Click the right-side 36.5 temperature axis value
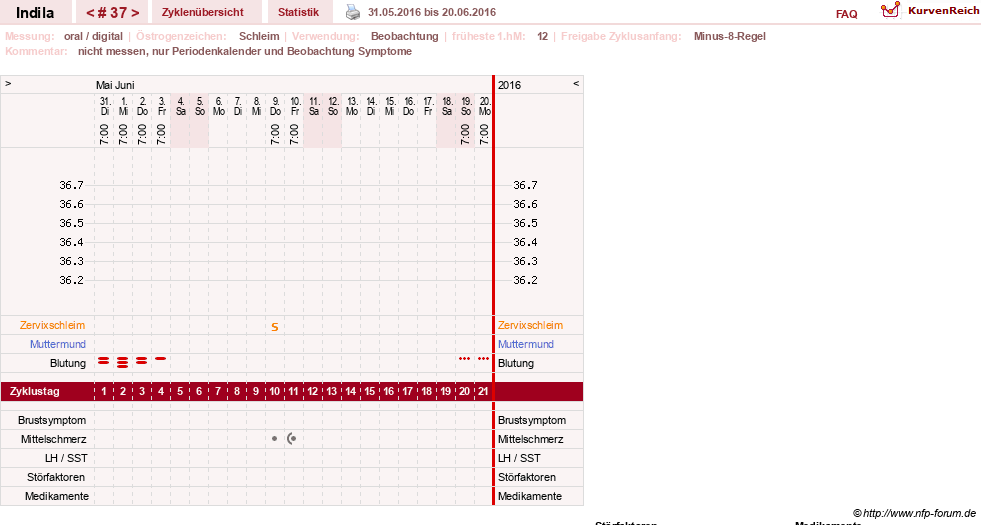Viewport: 981px width, 525px height. coord(525,223)
